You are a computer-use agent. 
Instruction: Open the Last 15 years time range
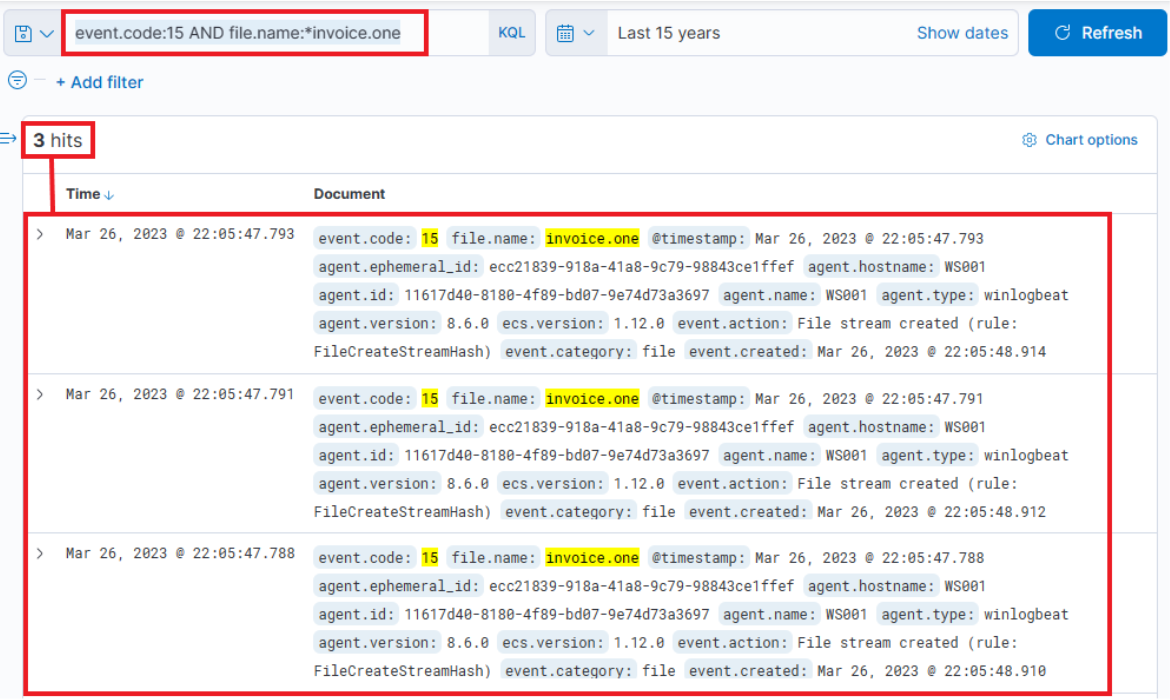click(668, 33)
